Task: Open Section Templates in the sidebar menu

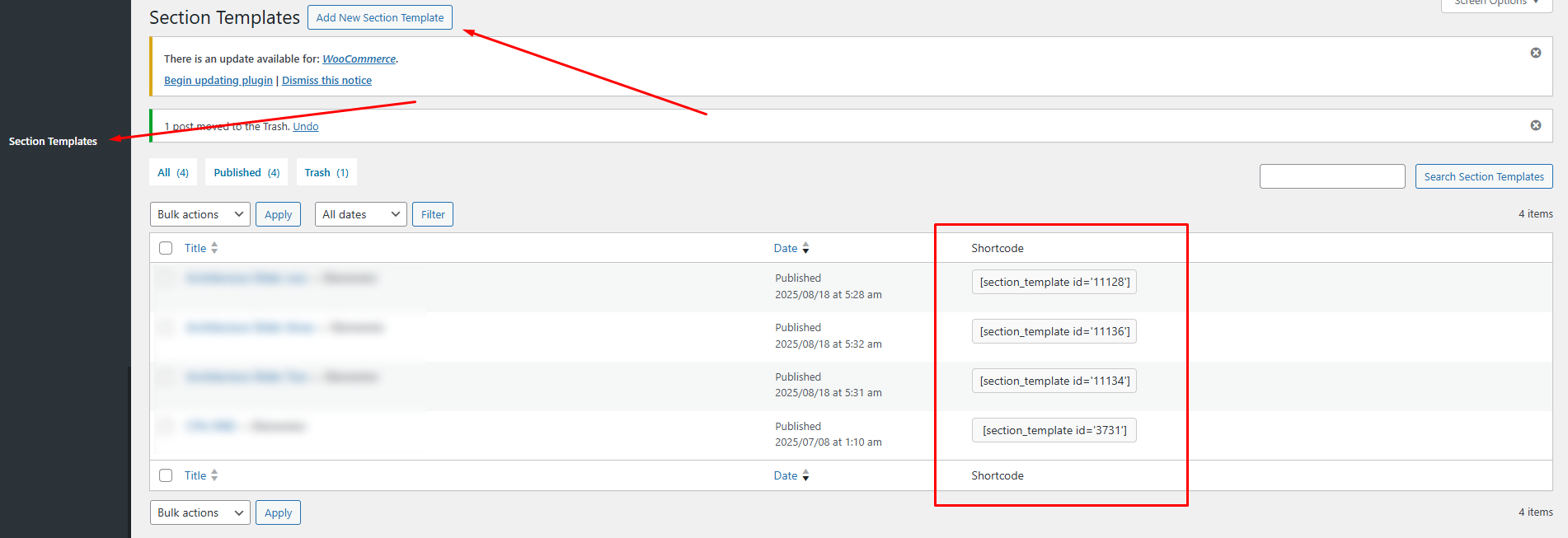Action: pyautogui.click(x=53, y=142)
